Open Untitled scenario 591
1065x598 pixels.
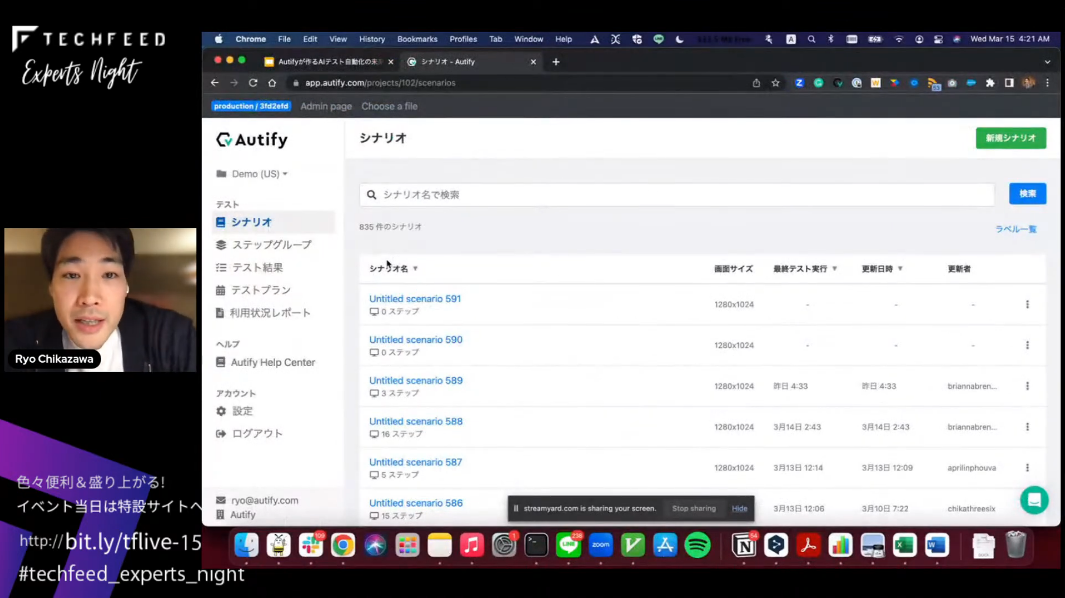415,299
